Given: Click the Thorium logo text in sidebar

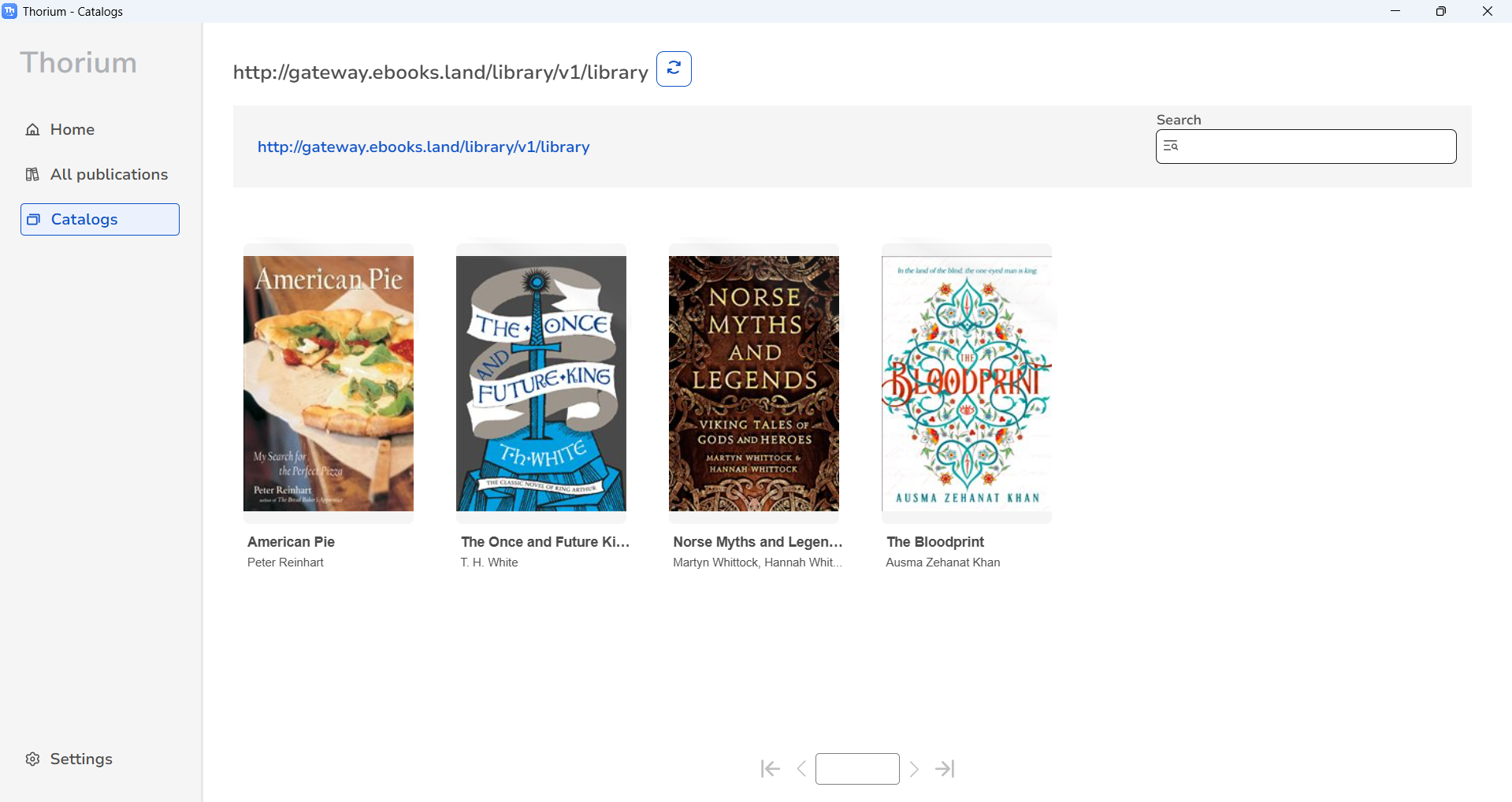Looking at the screenshot, I should click(79, 62).
